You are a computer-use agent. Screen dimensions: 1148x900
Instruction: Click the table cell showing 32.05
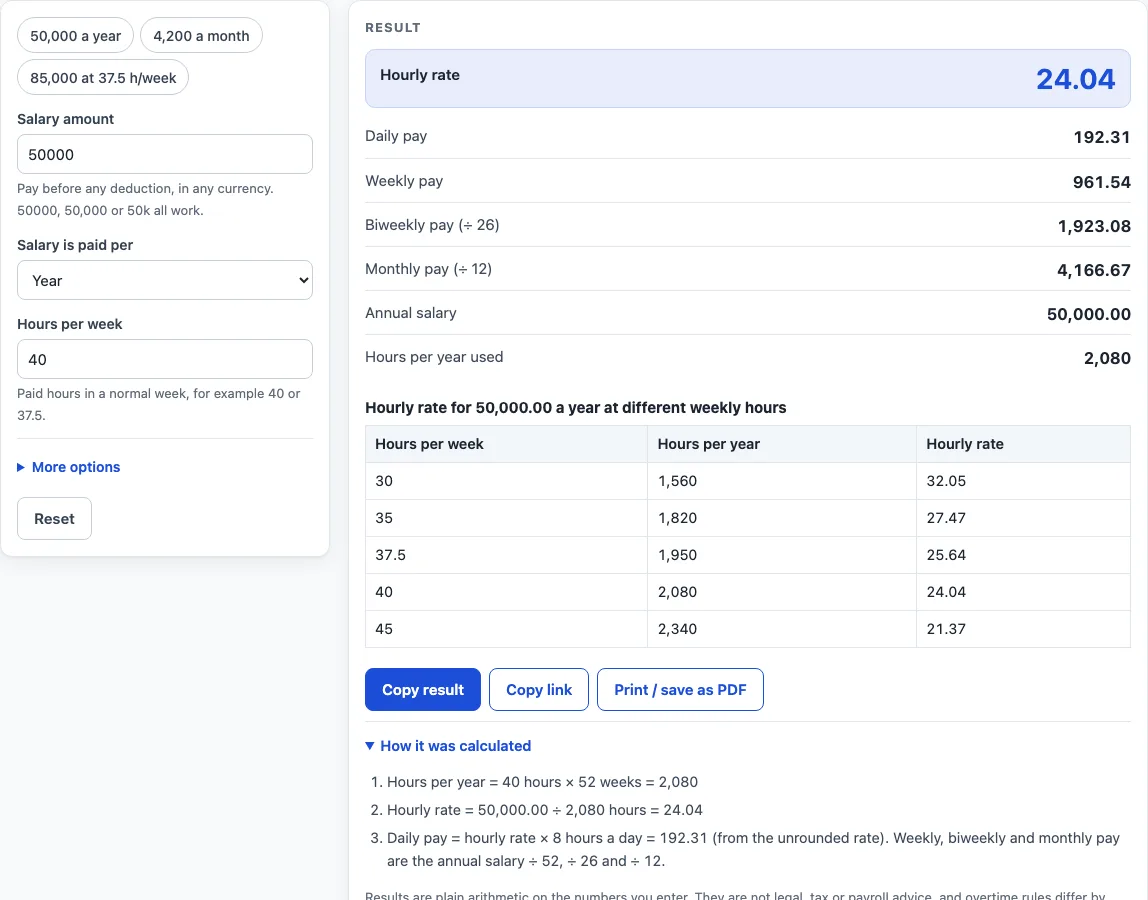click(1023, 481)
